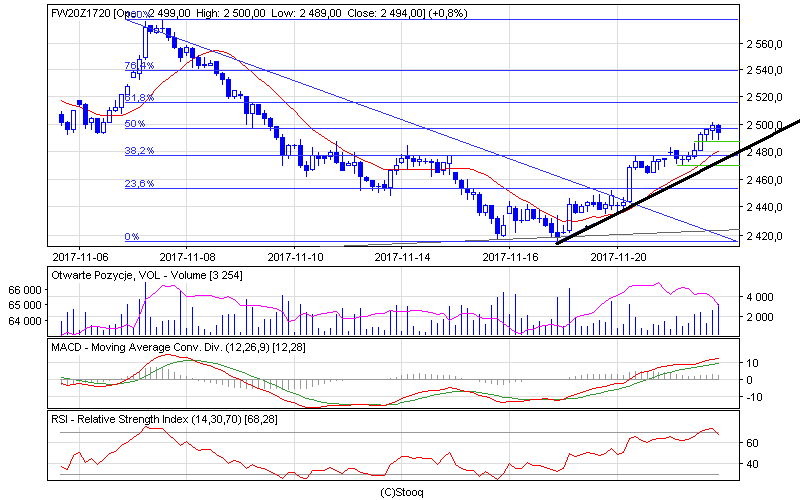Click the (C)Stooq copyright text
This screenshot has height=500, width=800.
[x=402, y=492]
